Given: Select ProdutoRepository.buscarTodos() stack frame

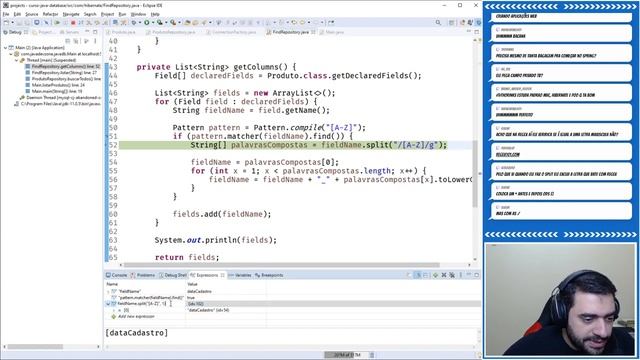Looking at the screenshot, I should click(63, 79).
